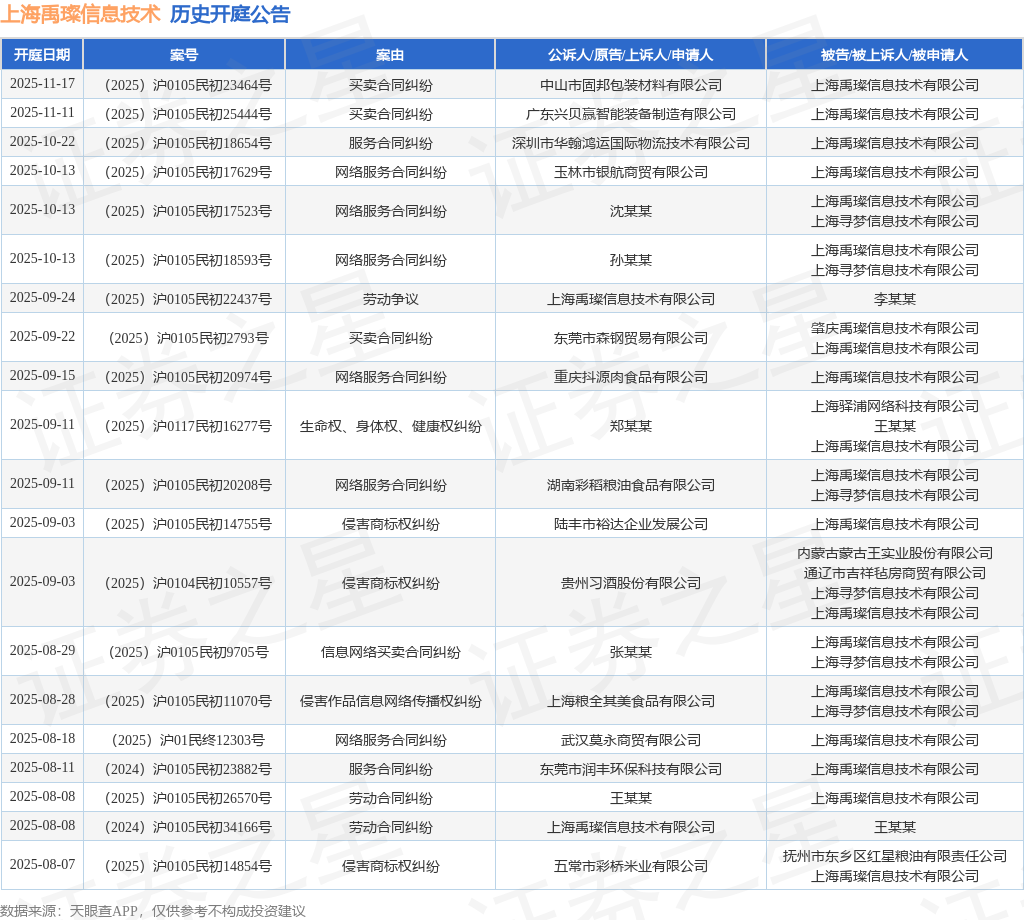This screenshot has width=1024, height=920.
Task: Click defendant 内蒙古蒙古王实业股份有限公司
Action: point(895,553)
